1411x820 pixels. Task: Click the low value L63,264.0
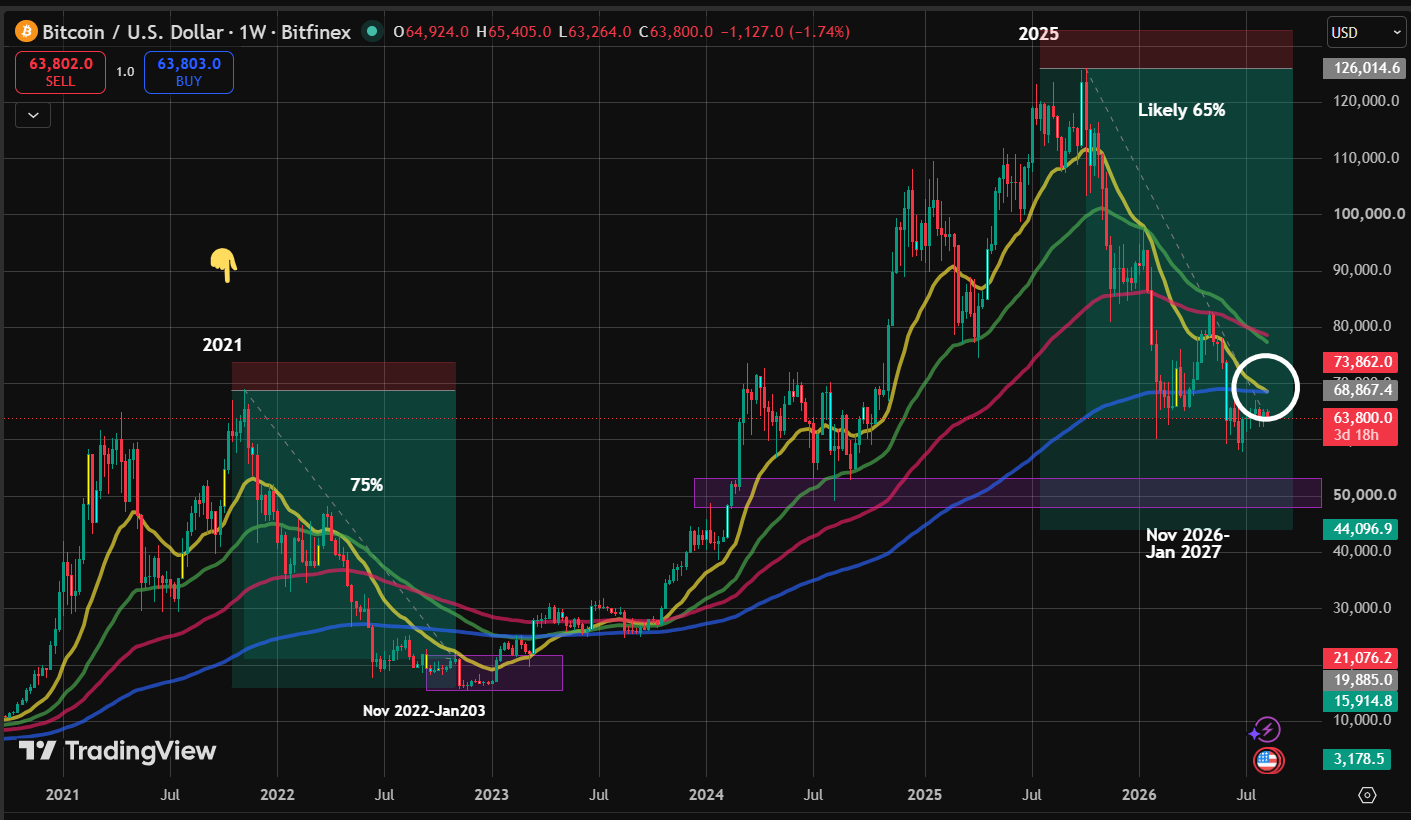(x=594, y=32)
